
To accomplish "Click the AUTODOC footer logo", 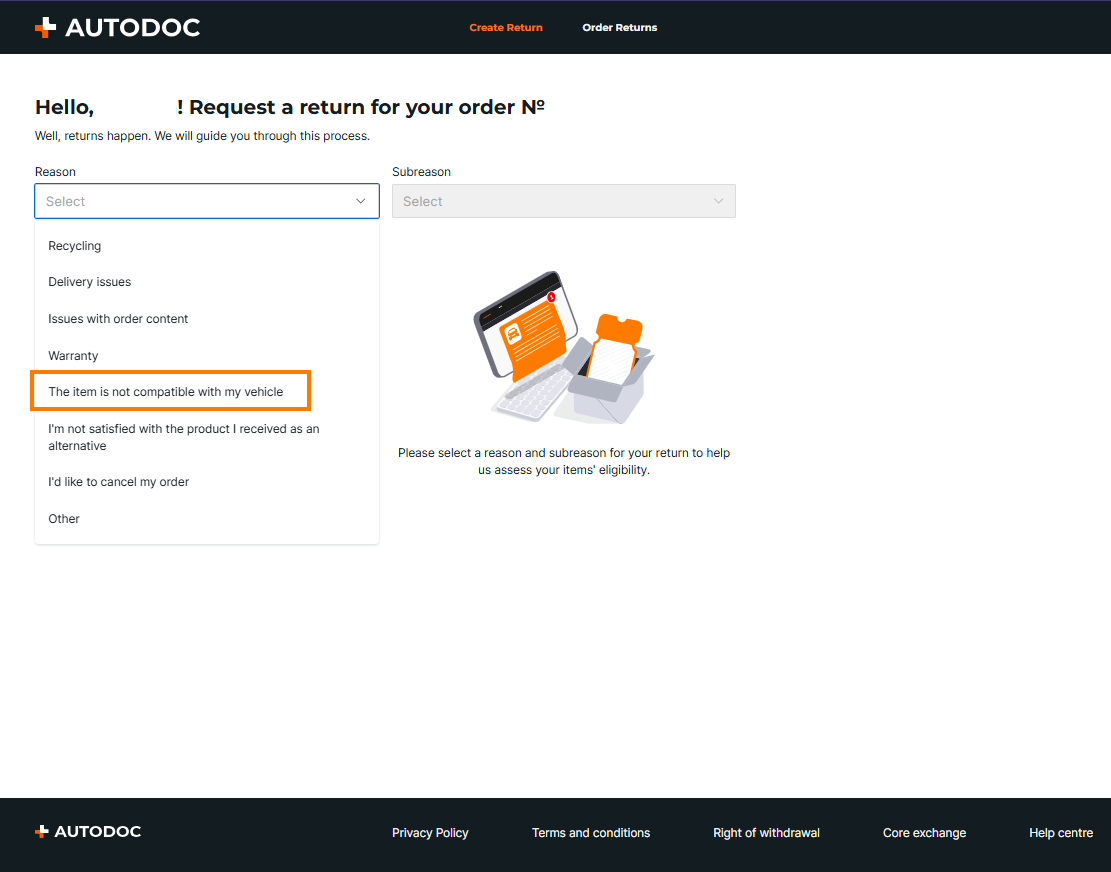I will (88, 832).
